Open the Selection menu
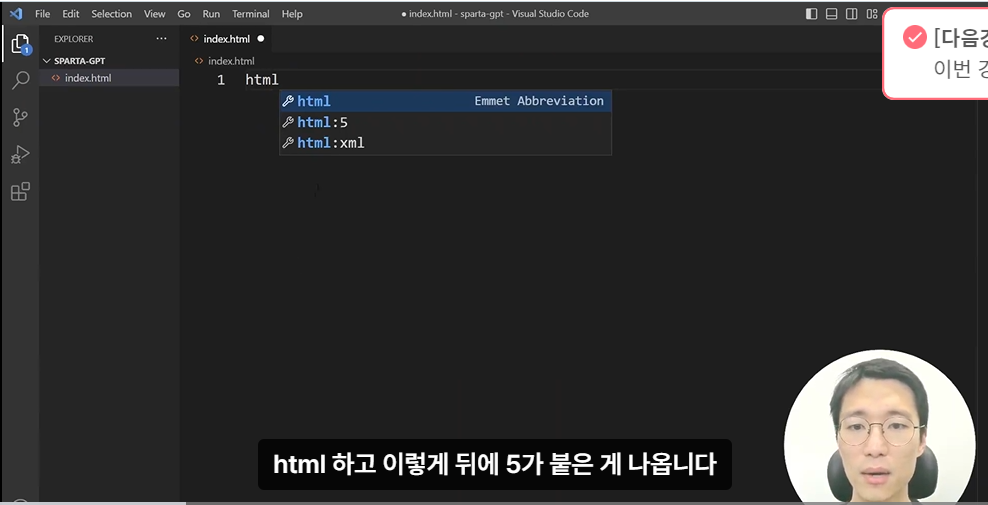The width and height of the screenshot is (988, 505). [112, 13]
